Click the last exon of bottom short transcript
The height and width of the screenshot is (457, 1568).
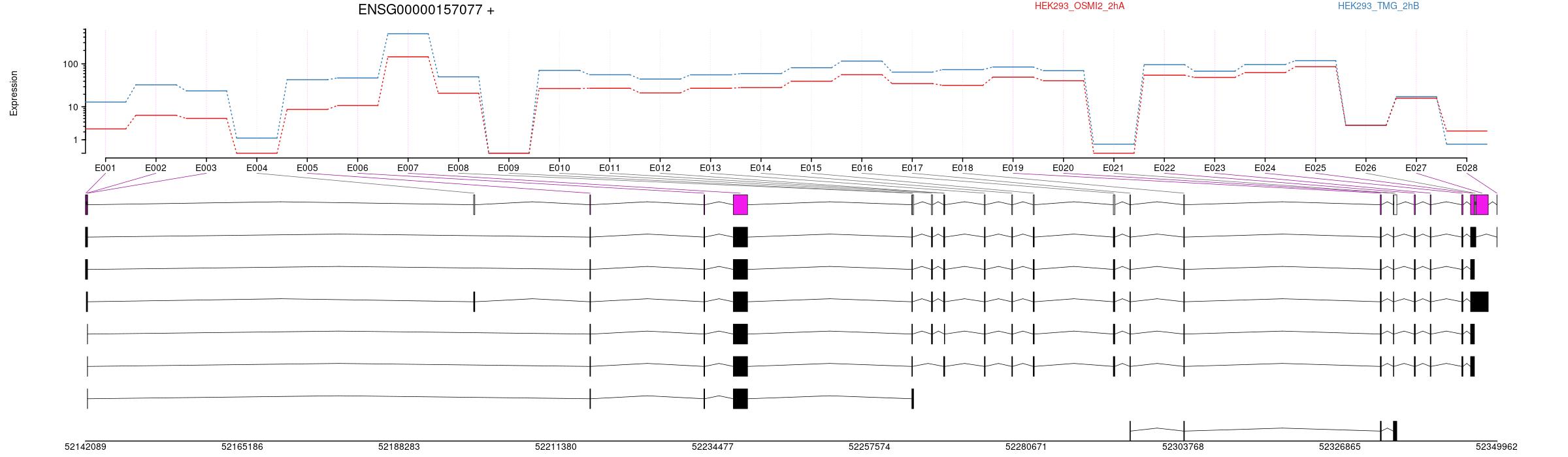click(x=1395, y=431)
